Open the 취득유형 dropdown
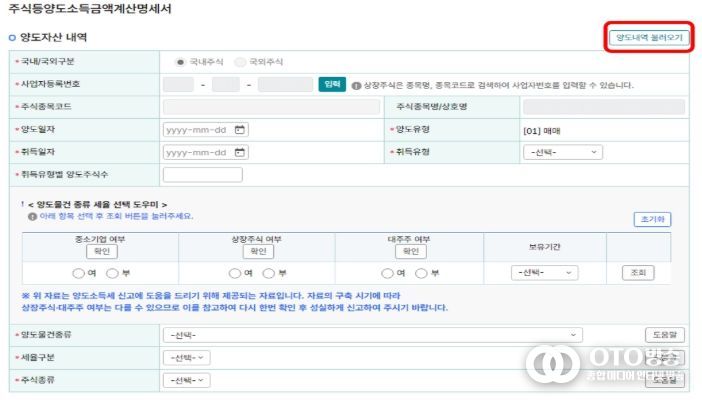702x400 pixels. click(x=563, y=152)
